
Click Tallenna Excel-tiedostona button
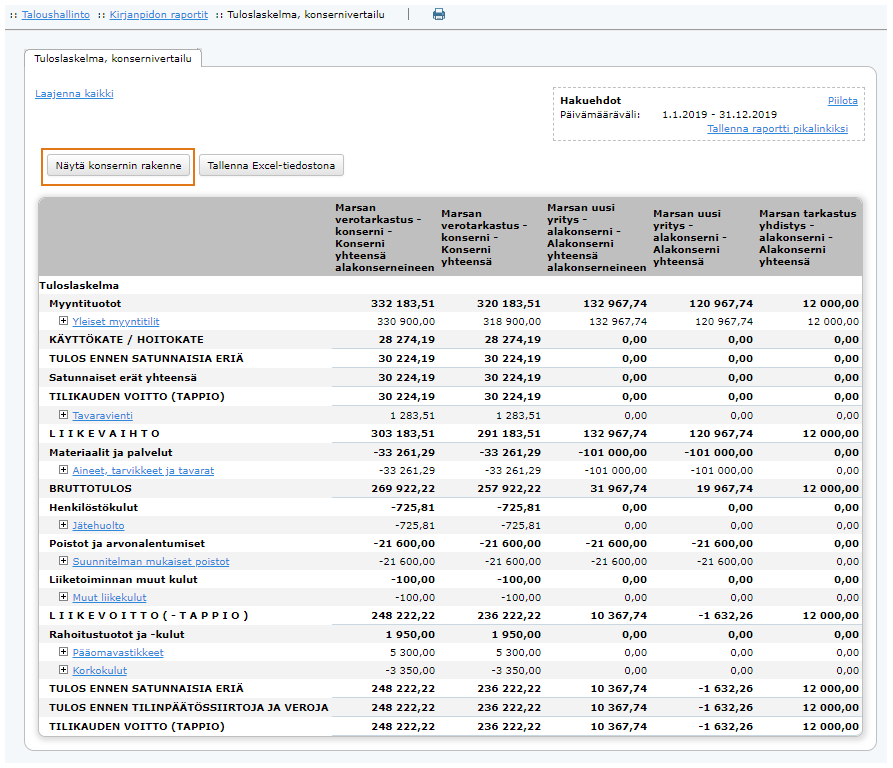pyautogui.click(x=271, y=166)
